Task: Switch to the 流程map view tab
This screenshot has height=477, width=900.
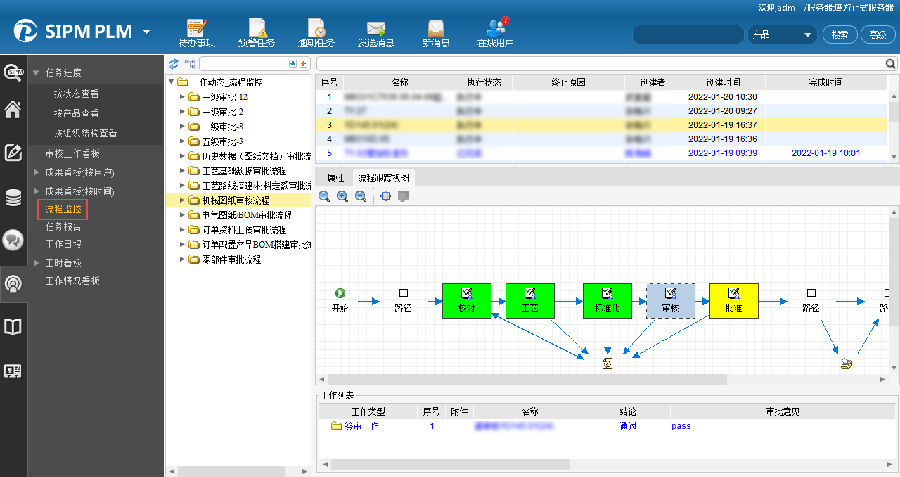Action: click(389, 177)
